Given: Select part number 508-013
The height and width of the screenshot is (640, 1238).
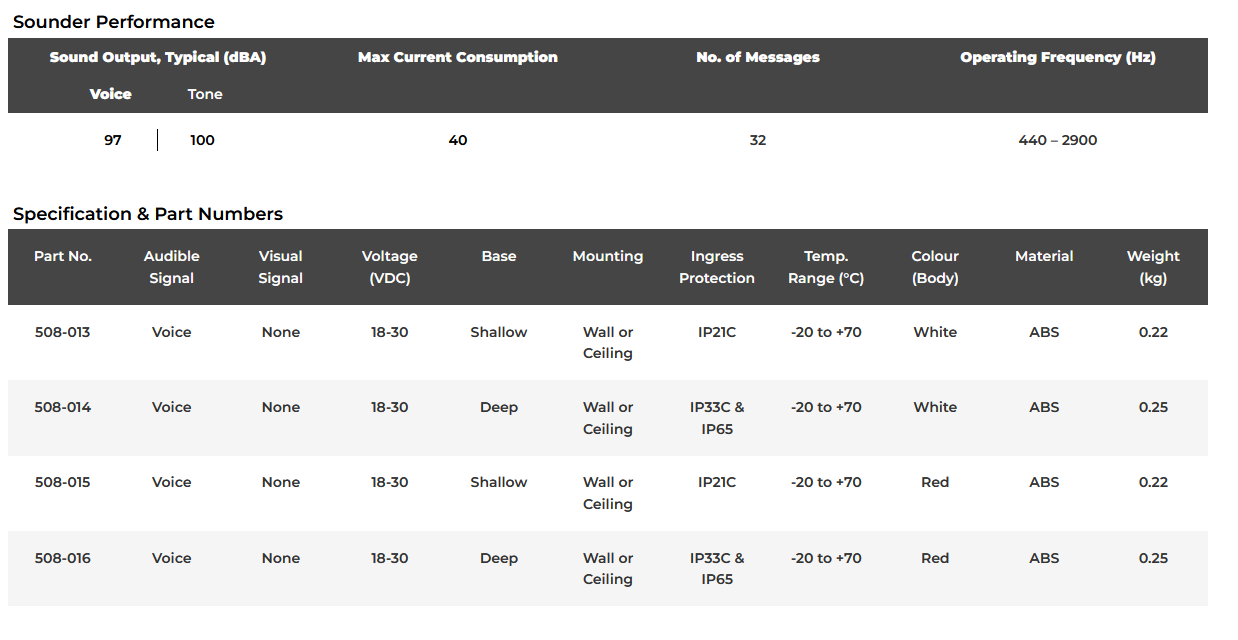Looking at the screenshot, I should point(63,332).
